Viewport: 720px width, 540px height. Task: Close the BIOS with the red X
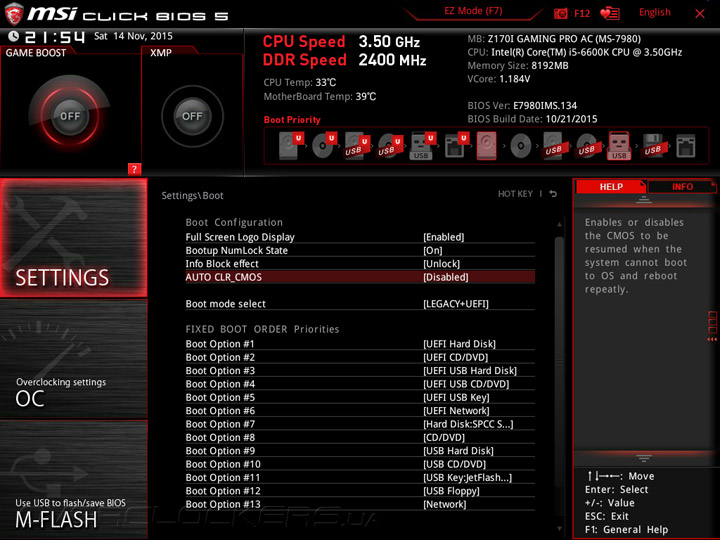pyautogui.click(x=699, y=14)
